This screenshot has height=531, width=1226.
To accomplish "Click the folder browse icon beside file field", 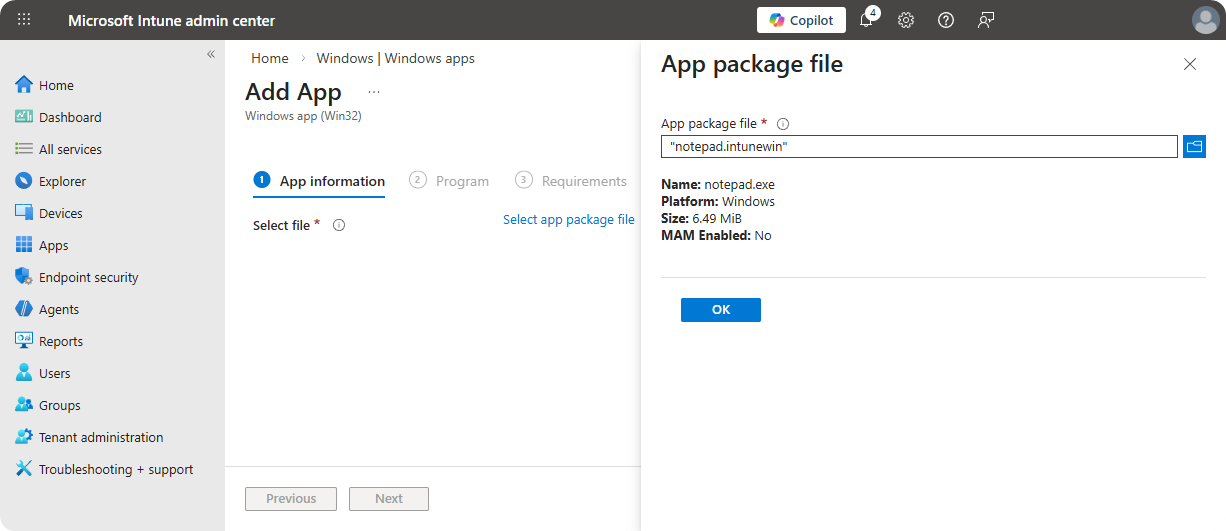I will pos(1194,147).
